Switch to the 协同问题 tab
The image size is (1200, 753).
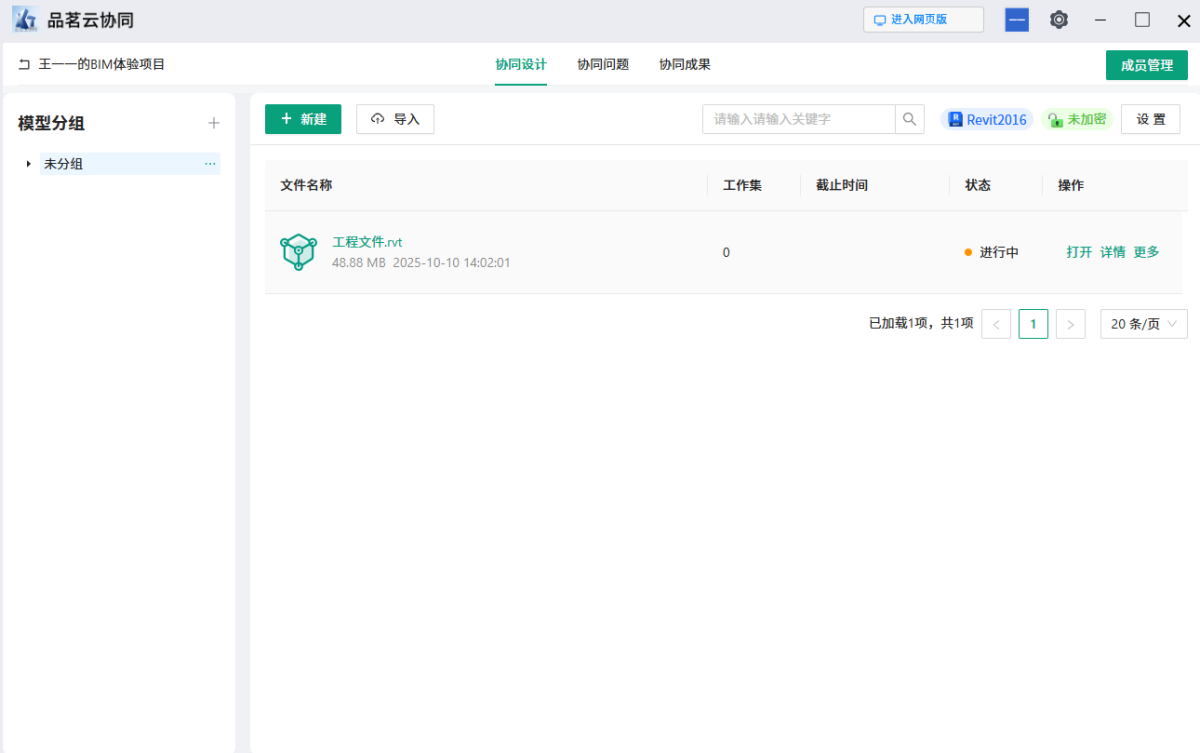[603, 65]
